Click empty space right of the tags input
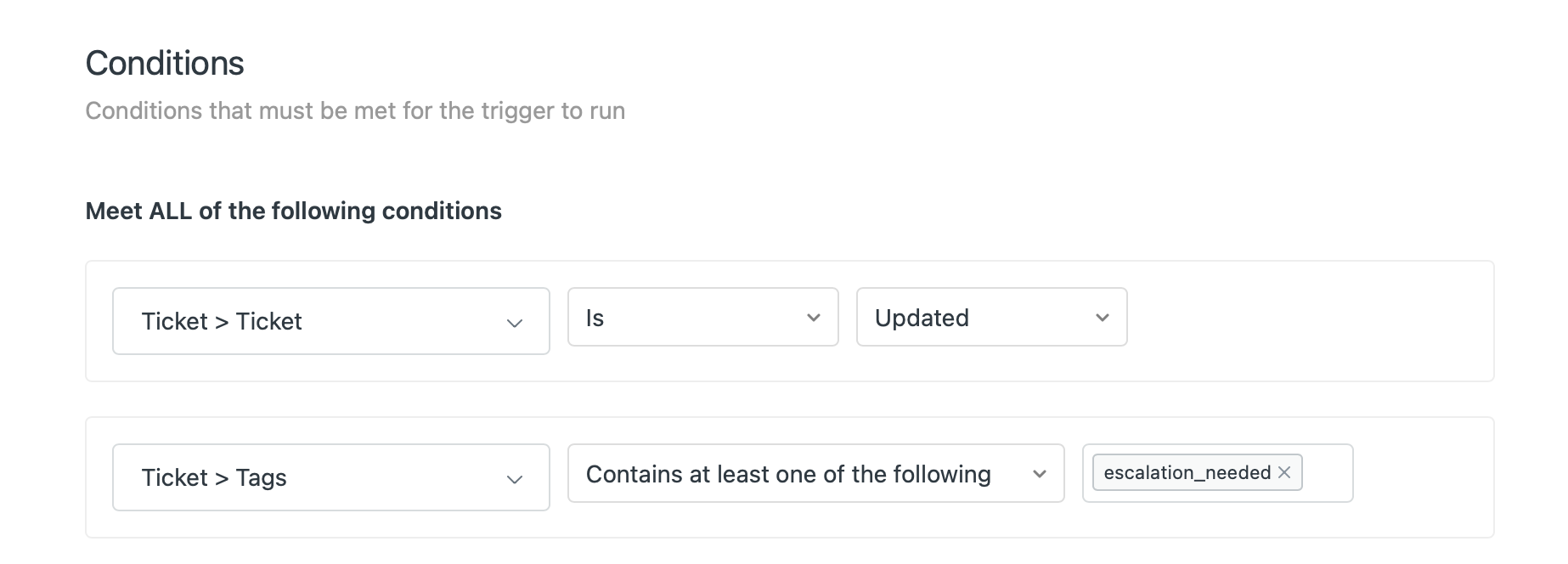The width and height of the screenshot is (1568, 564). click(1423, 477)
